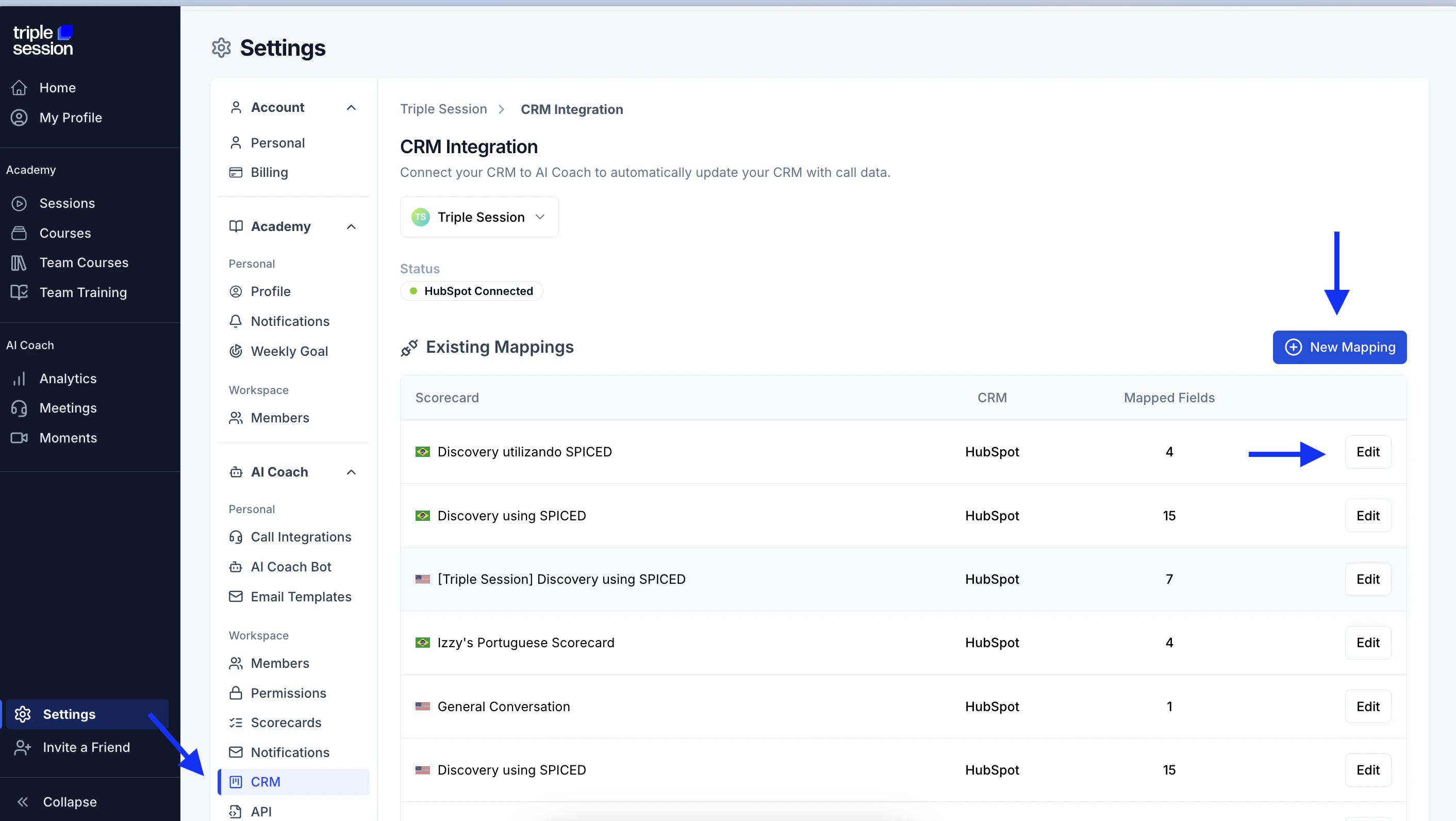Click the Collapse double-chevron icon
This screenshot has width=1456, height=821.
click(23, 802)
